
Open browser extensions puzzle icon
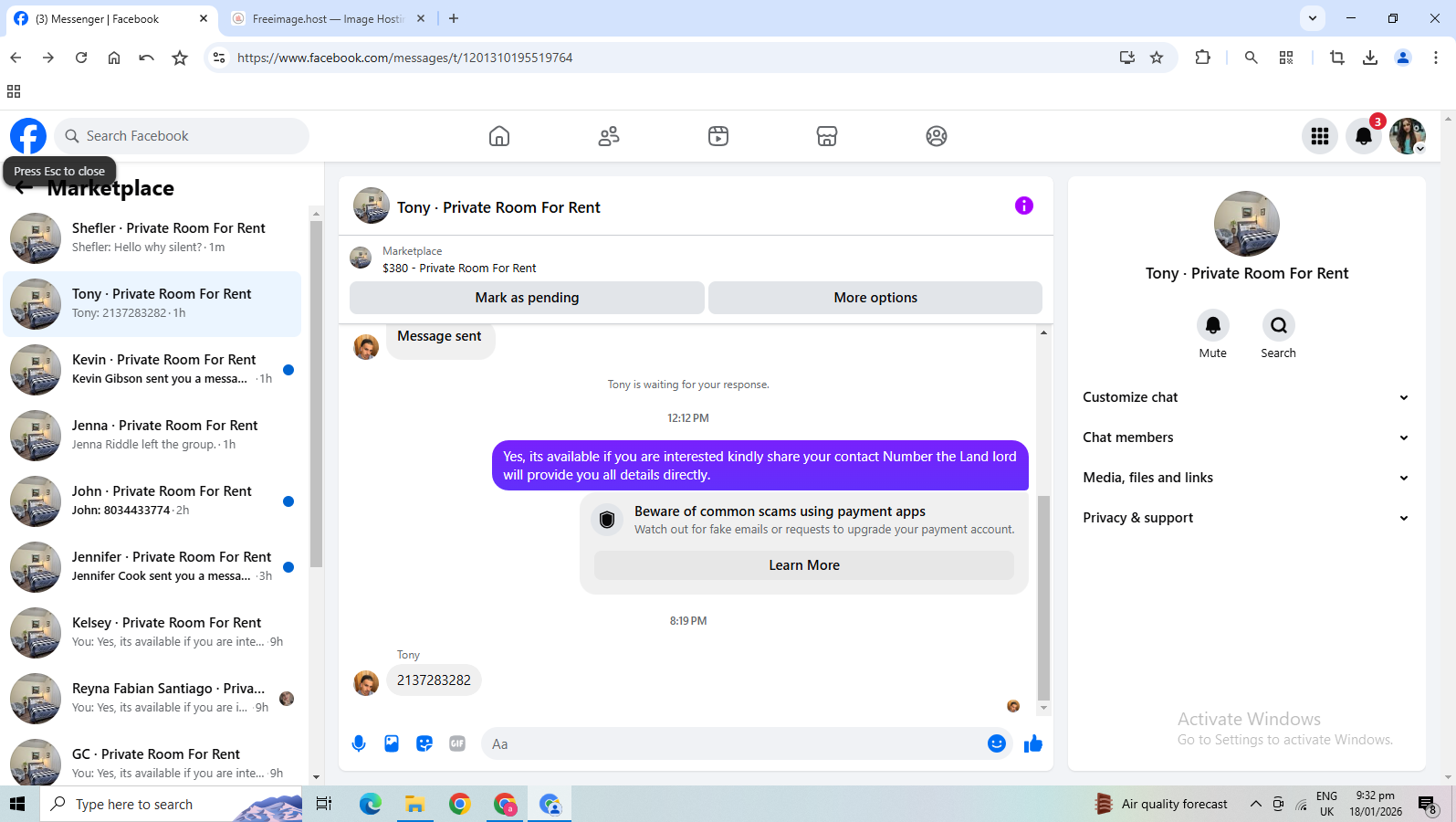[x=1202, y=58]
